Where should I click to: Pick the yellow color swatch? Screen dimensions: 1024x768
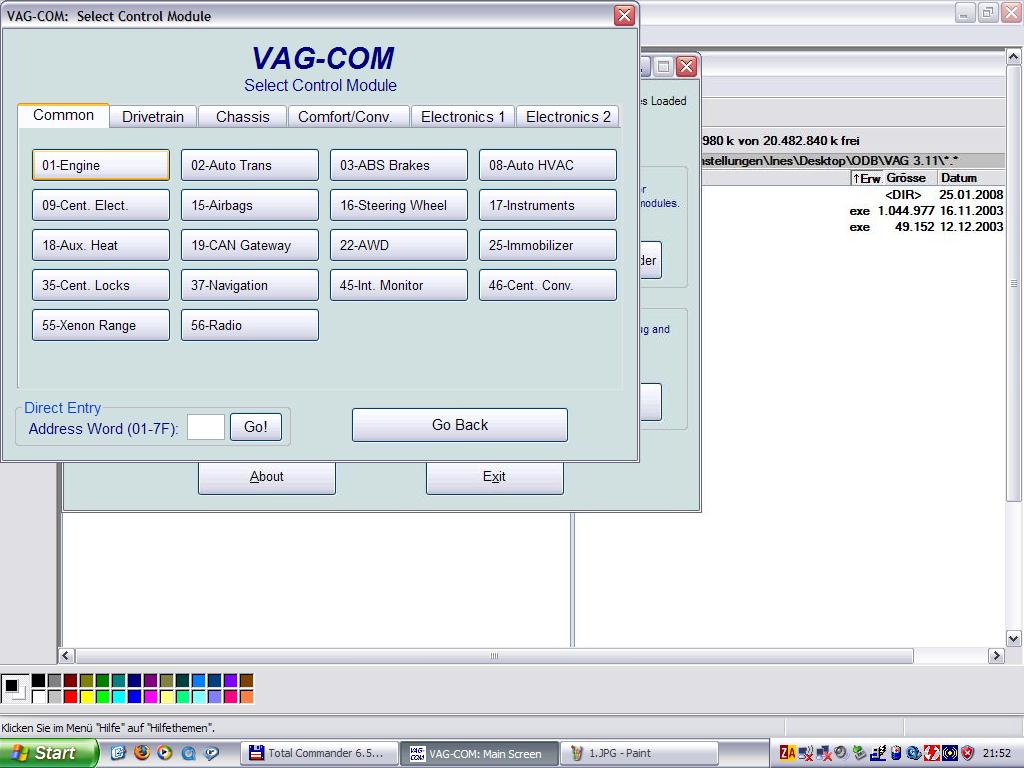point(86,696)
